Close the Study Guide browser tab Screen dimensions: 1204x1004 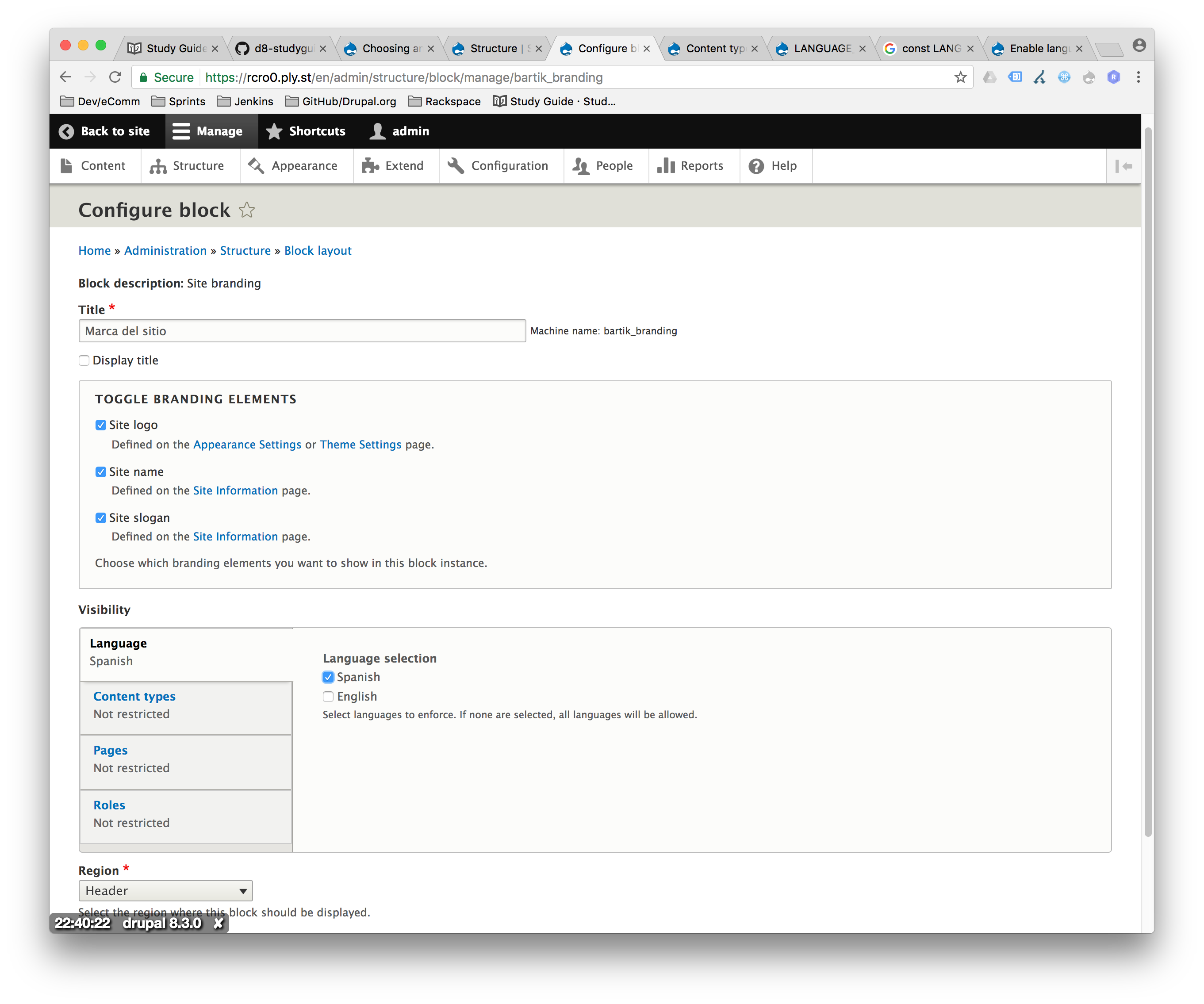[x=215, y=49]
